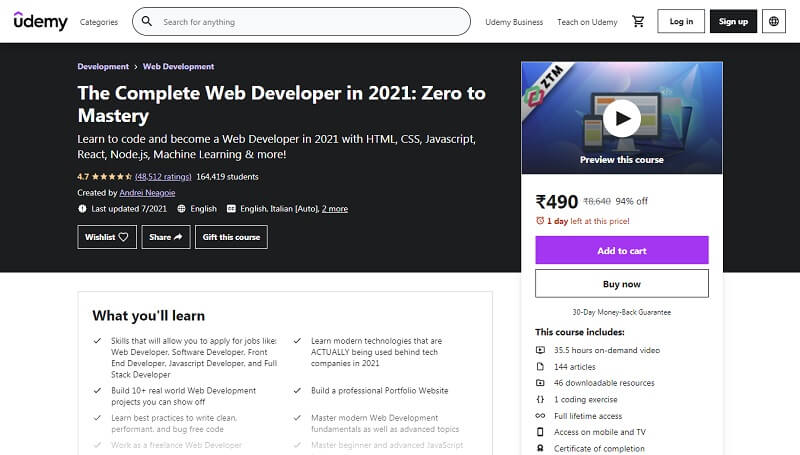
Task: Click the '94% off' discount text
Action: [632, 201]
